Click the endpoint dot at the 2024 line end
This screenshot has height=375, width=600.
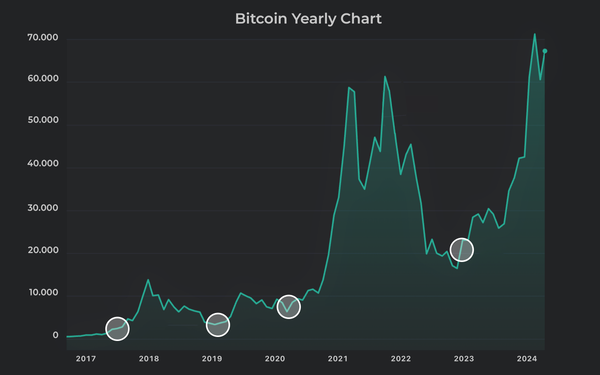[545, 51]
